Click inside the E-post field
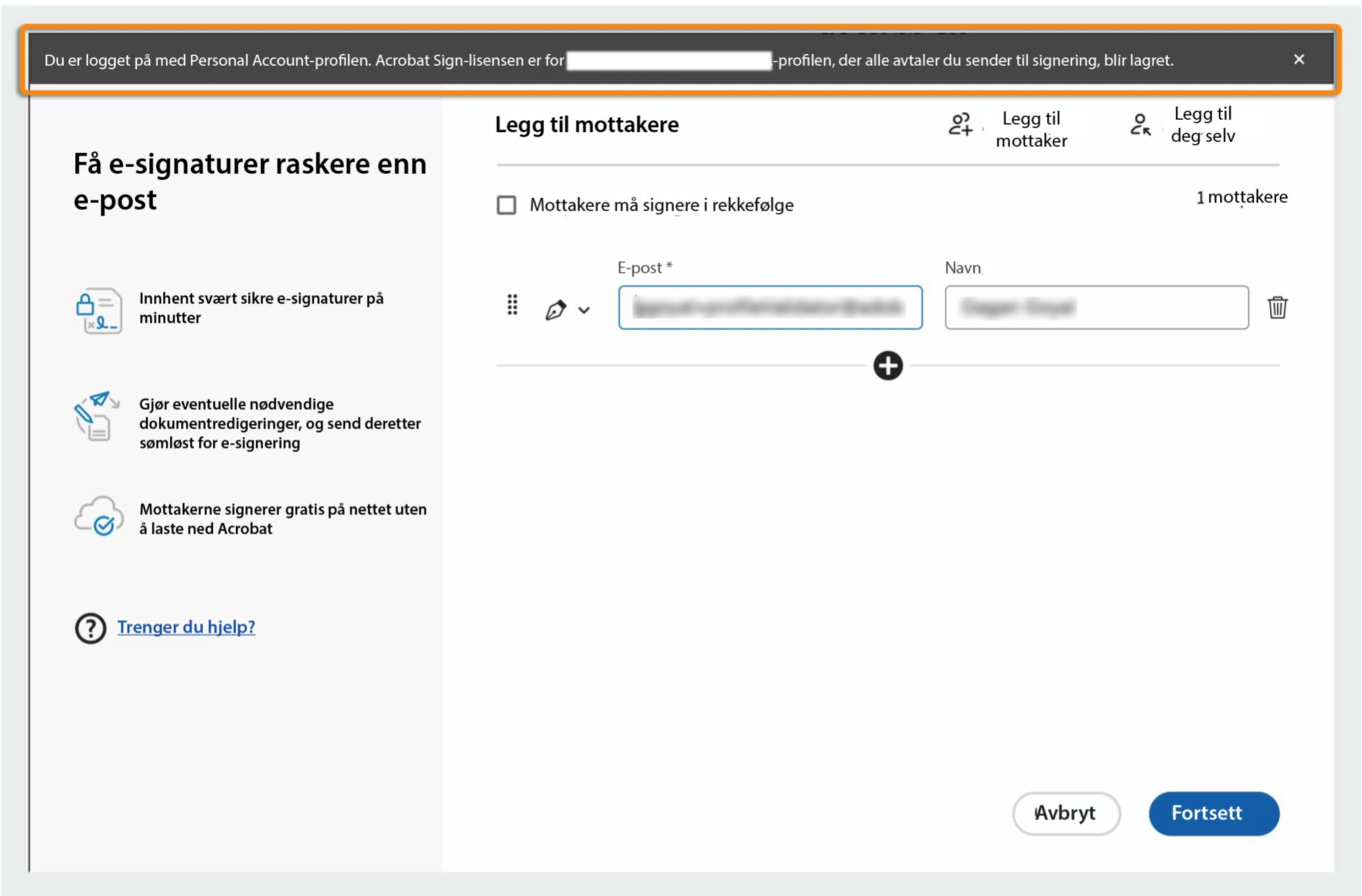 click(769, 307)
